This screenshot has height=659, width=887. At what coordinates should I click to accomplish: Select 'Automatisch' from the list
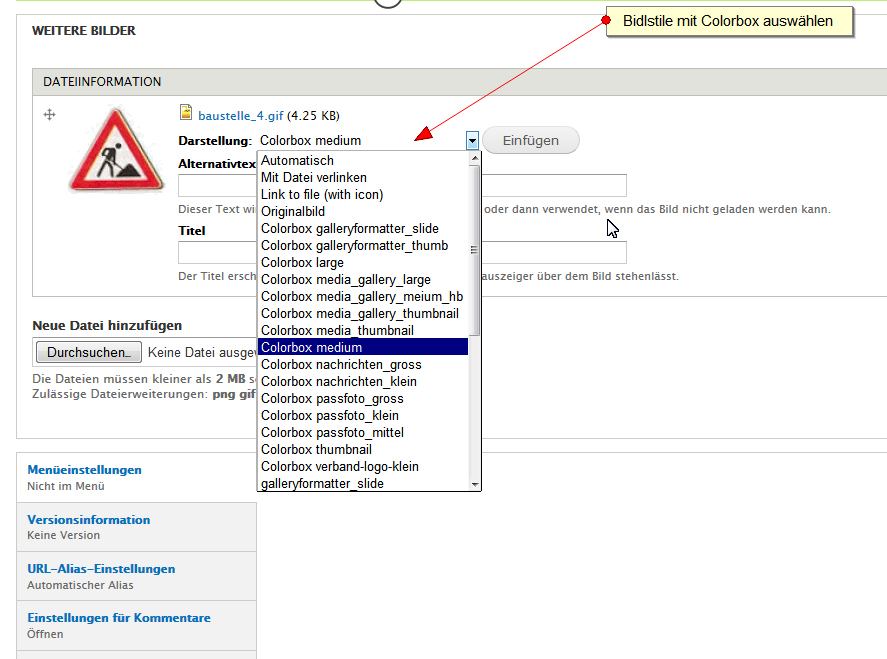[297, 160]
